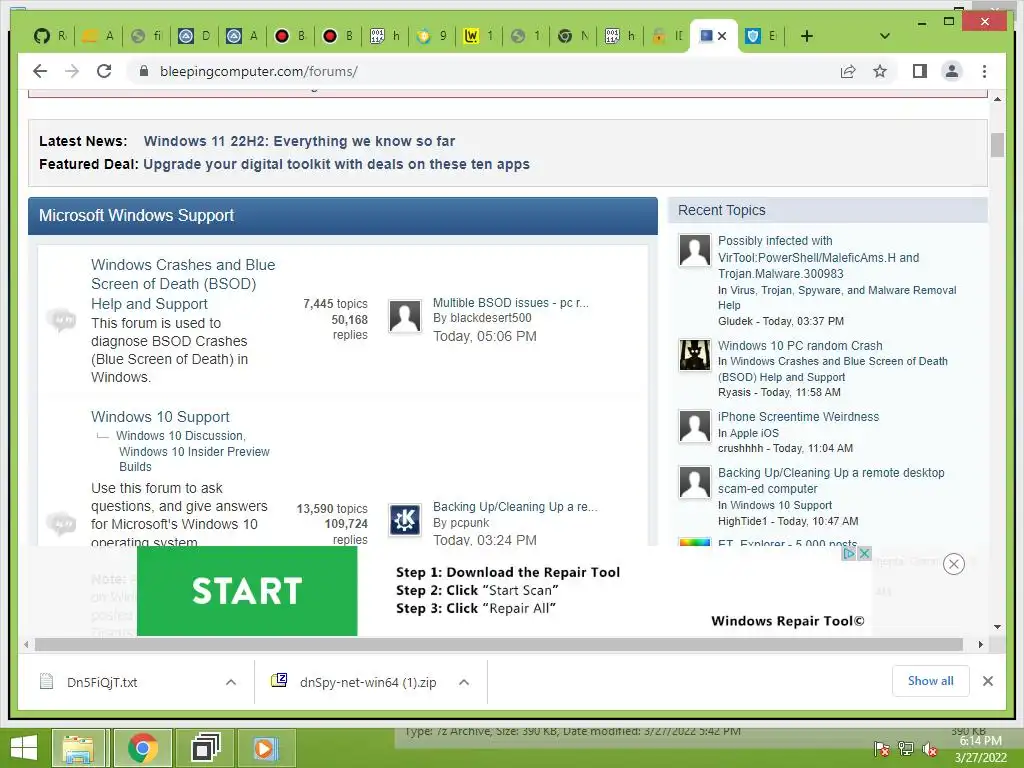
Task: Open the Chrome profile avatar
Action: click(952, 71)
